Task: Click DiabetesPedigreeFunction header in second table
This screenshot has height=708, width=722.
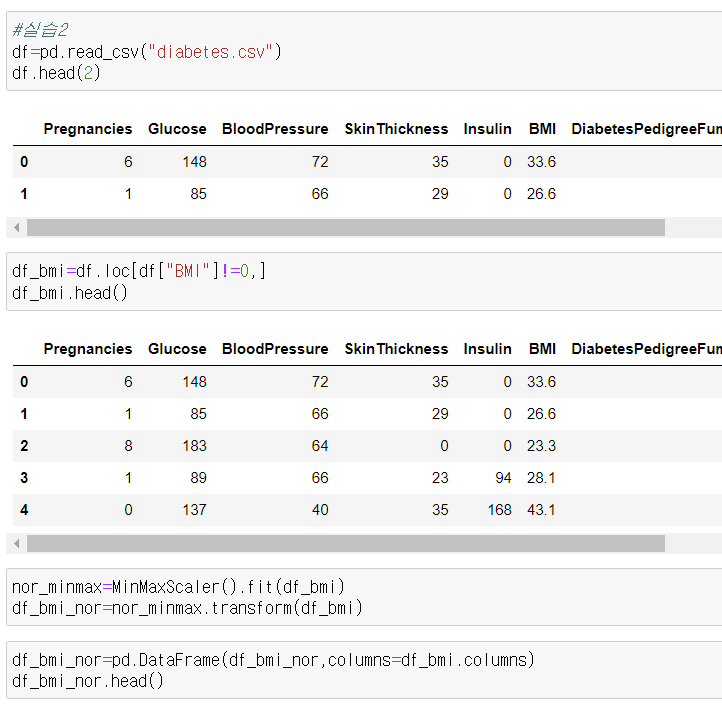Action: 646,349
